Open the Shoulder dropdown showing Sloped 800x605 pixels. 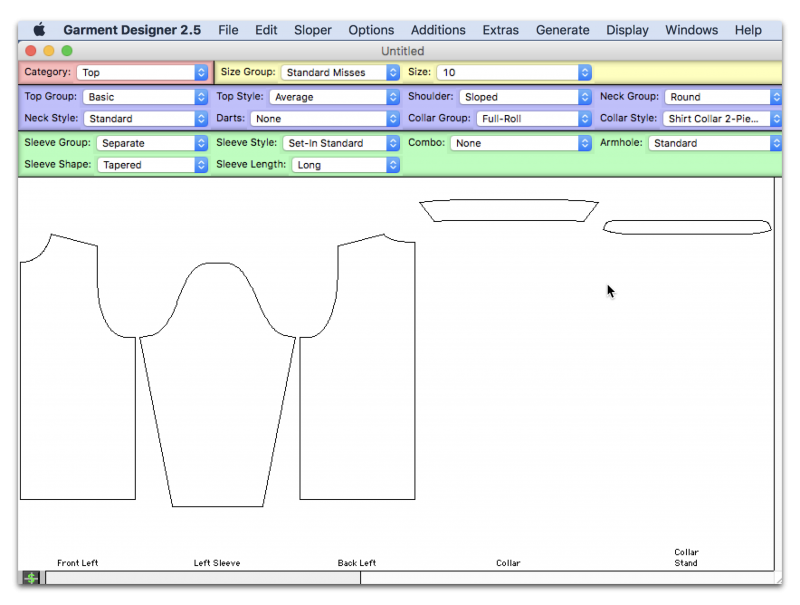[x=525, y=97]
